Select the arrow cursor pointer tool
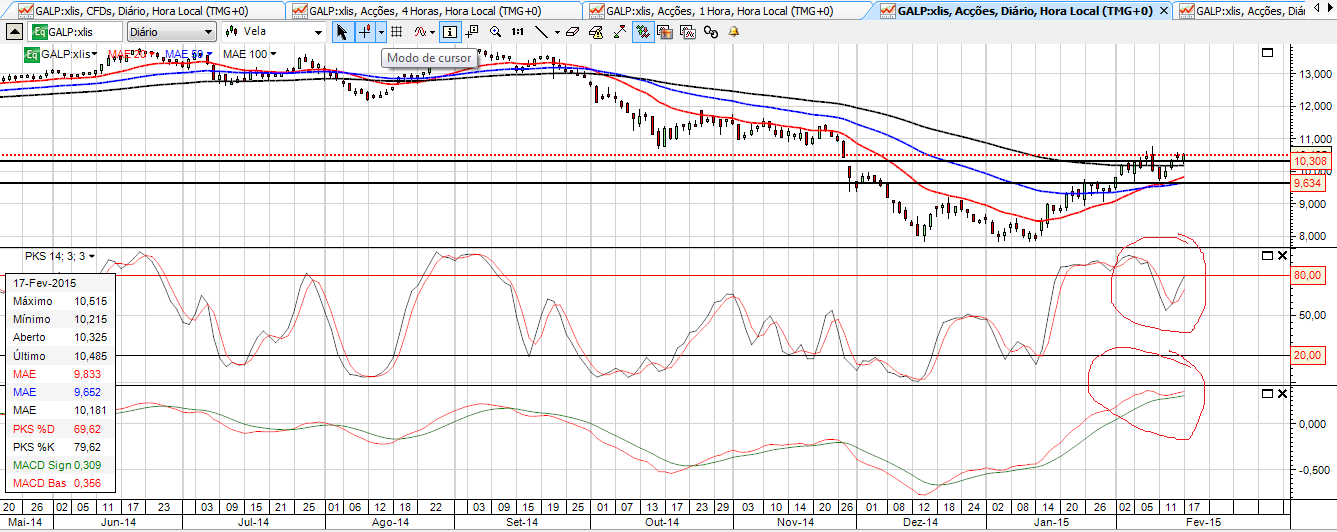 342,31
